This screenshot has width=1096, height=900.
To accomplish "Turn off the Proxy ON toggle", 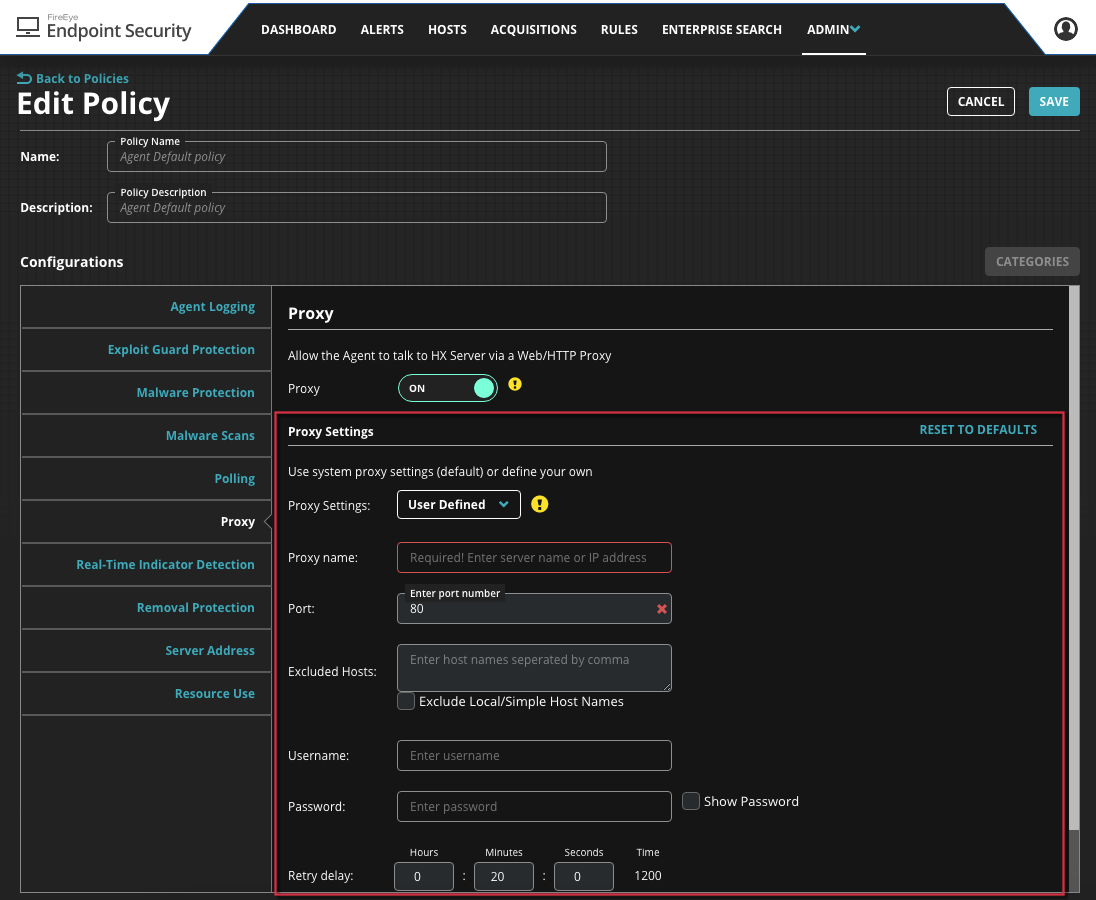I will [x=448, y=388].
